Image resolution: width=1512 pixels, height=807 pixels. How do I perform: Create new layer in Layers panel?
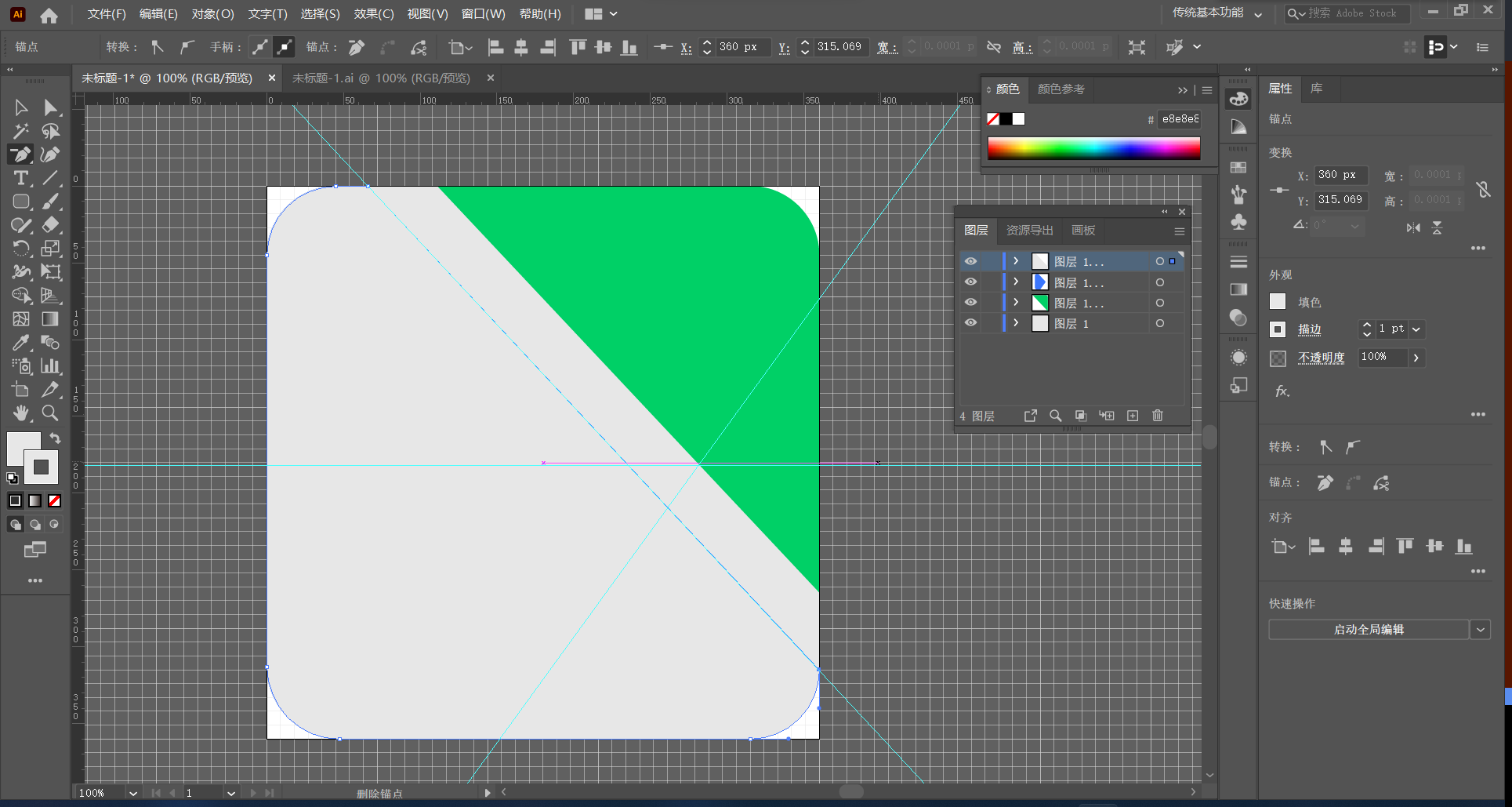(1133, 416)
